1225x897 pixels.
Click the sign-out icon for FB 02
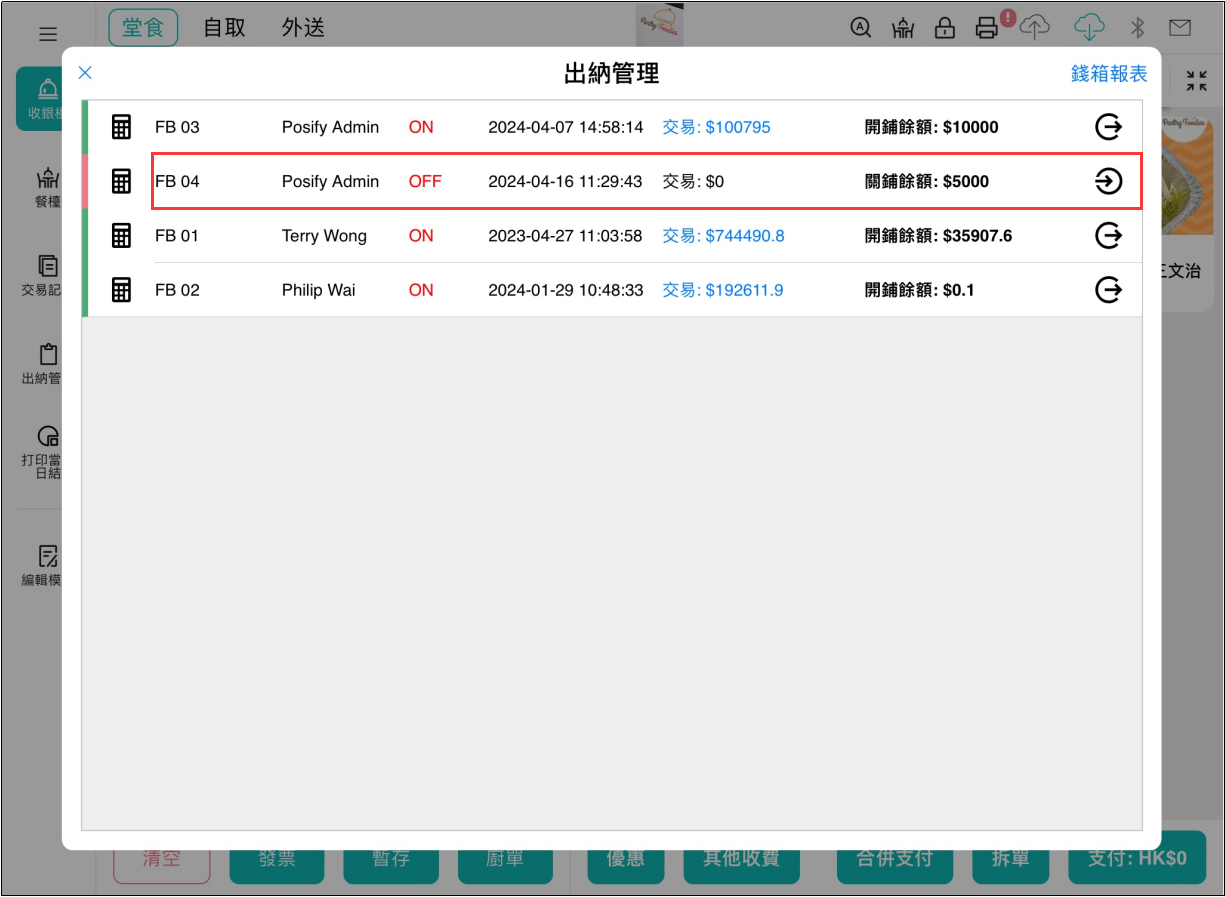point(1108,290)
